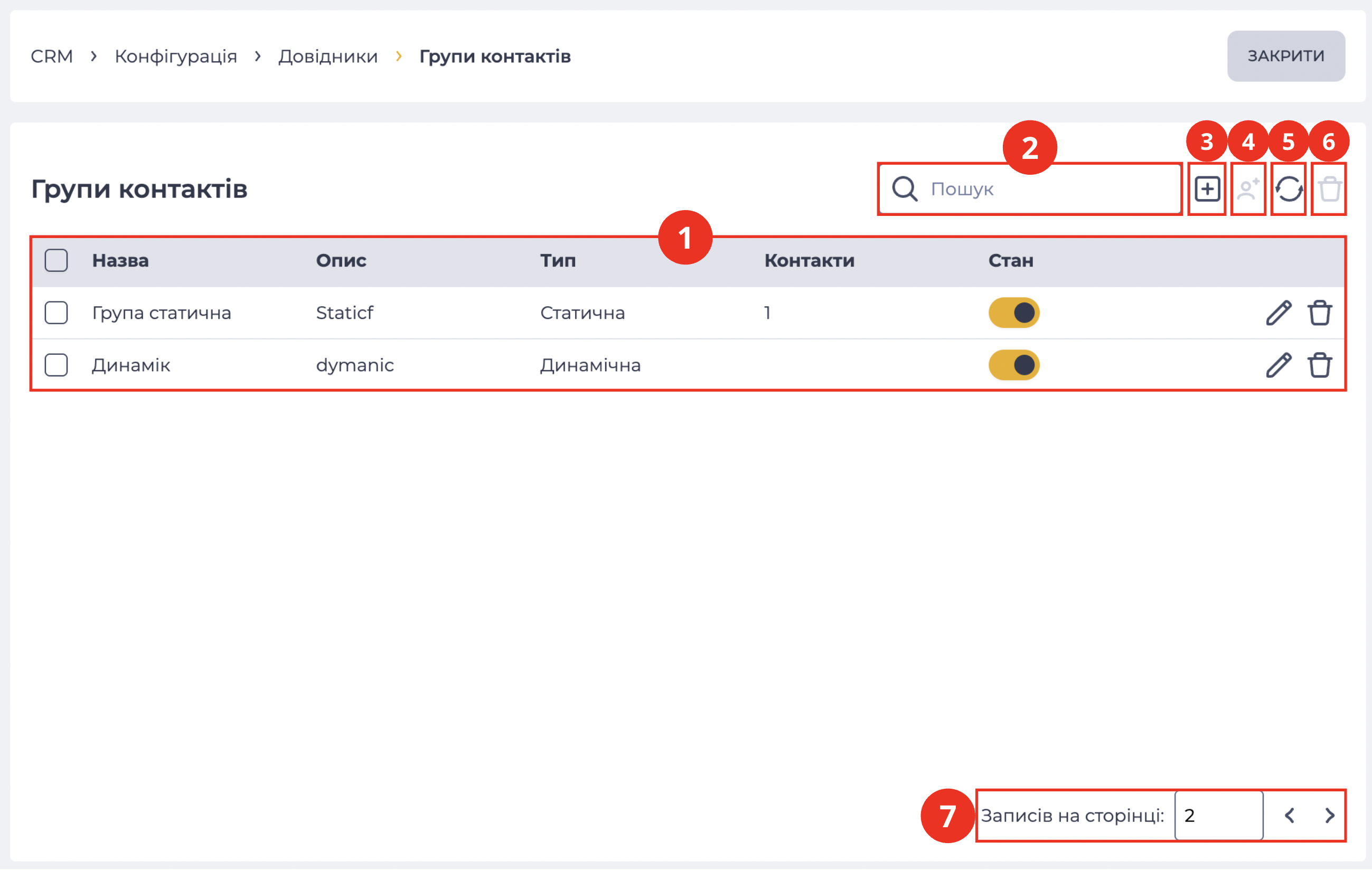Click the Тип column header
The width and height of the screenshot is (1372, 870).
[558, 260]
